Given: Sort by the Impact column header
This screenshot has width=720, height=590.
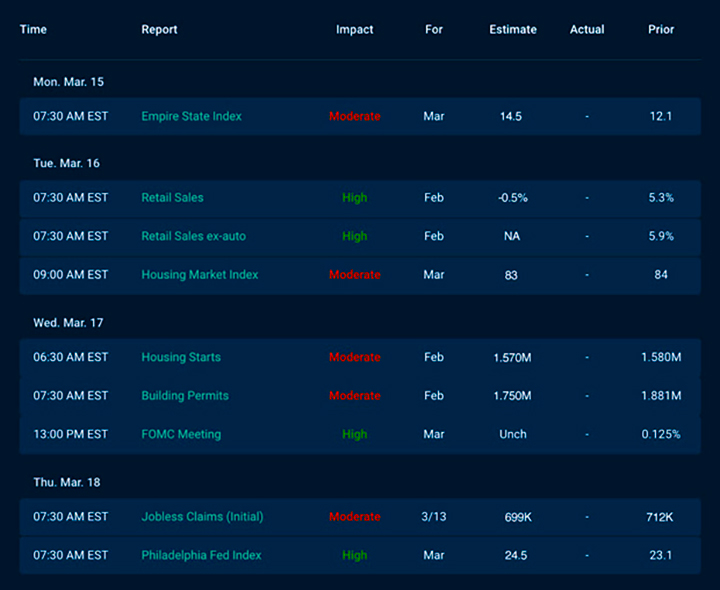Looking at the screenshot, I should pos(354,30).
